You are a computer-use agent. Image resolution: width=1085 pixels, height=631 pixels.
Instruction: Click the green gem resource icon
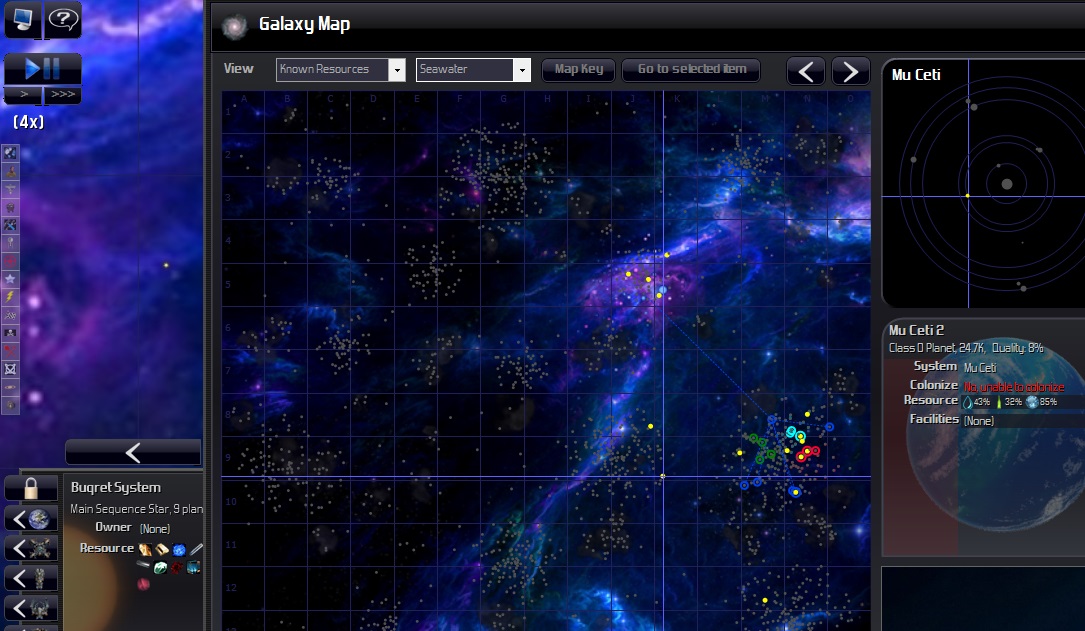[161, 567]
